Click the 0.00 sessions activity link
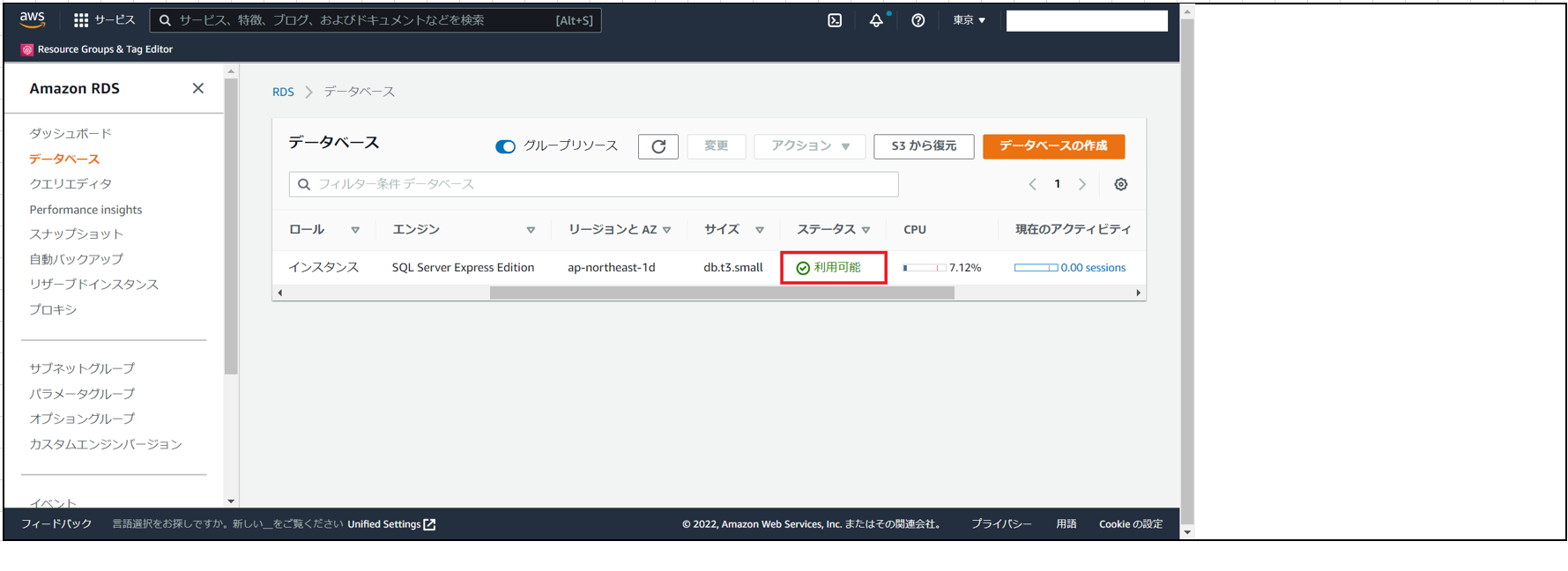The height and width of the screenshot is (571, 1568). (x=1093, y=268)
